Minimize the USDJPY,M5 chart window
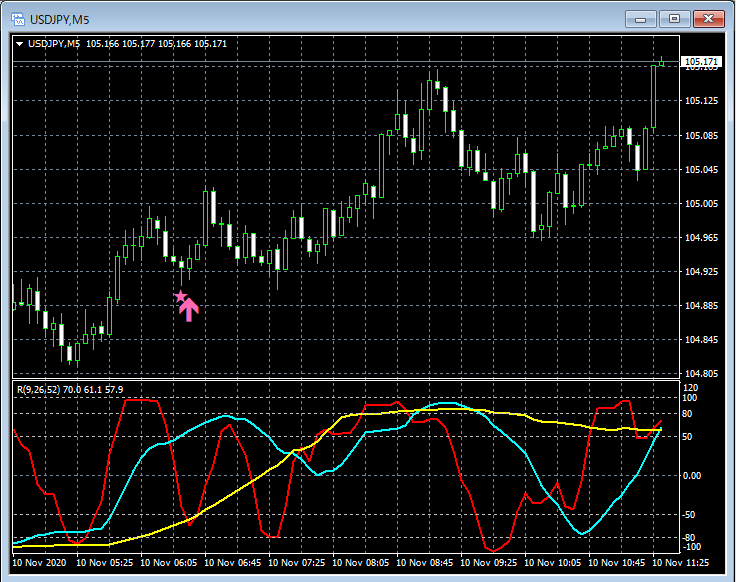737x582 pixels. point(640,19)
